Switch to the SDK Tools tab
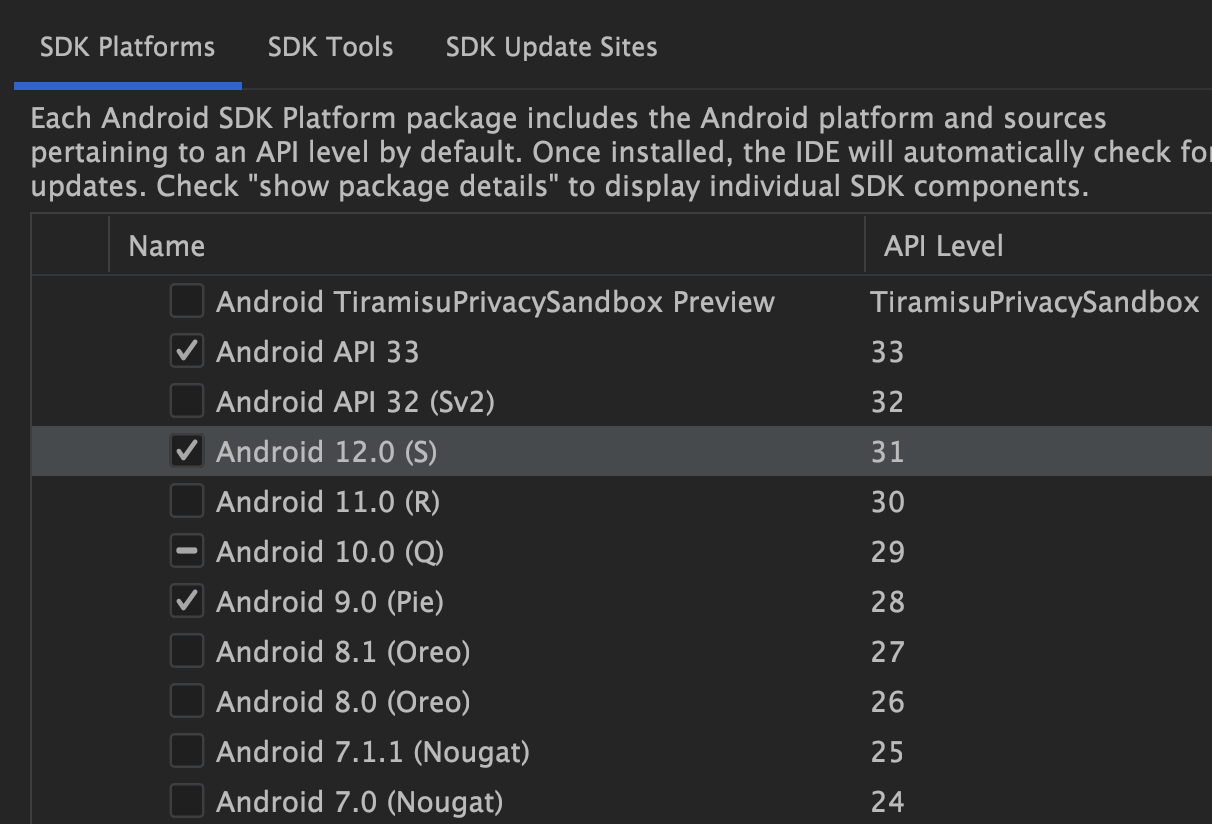The width and height of the screenshot is (1212, 824). click(330, 47)
